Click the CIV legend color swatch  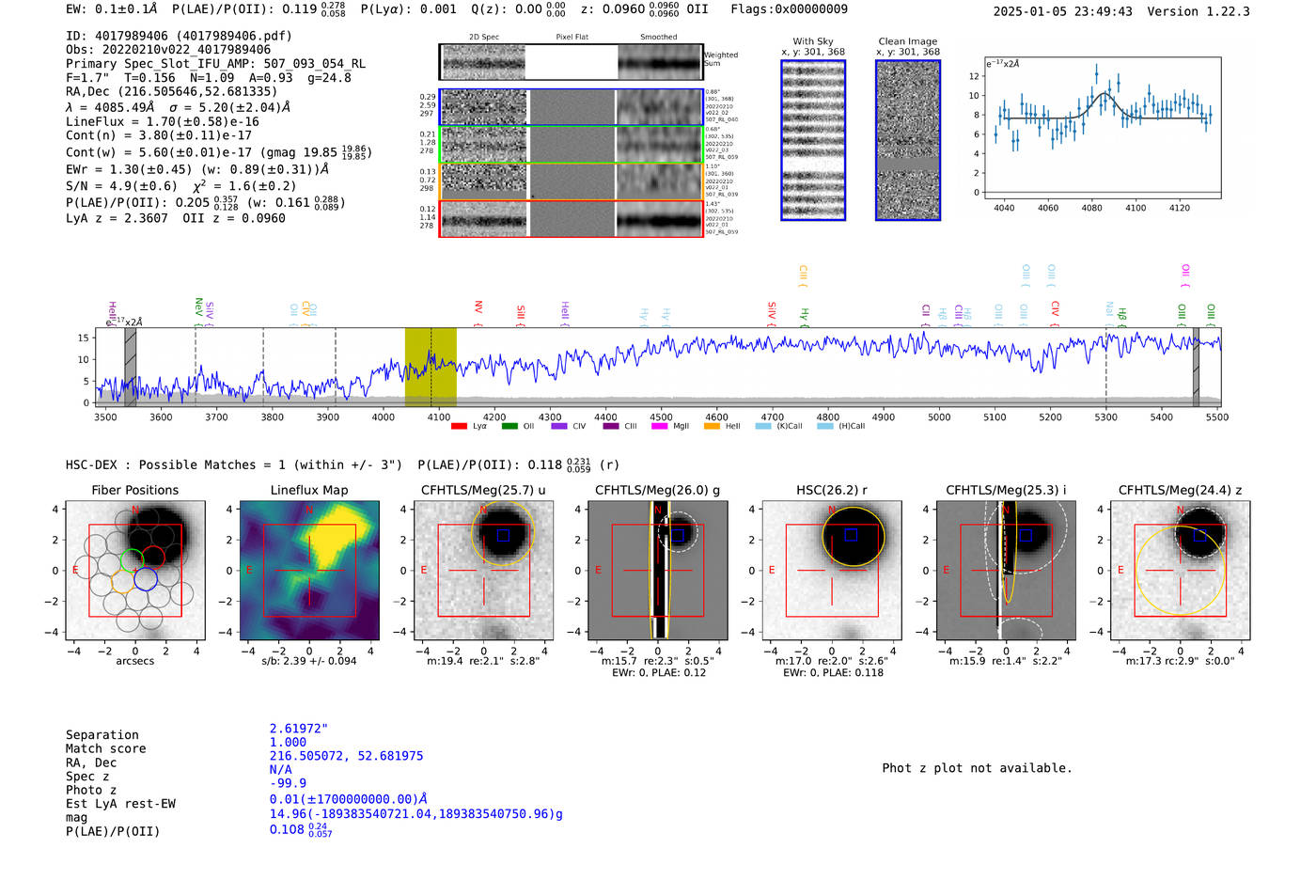click(x=559, y=426)
